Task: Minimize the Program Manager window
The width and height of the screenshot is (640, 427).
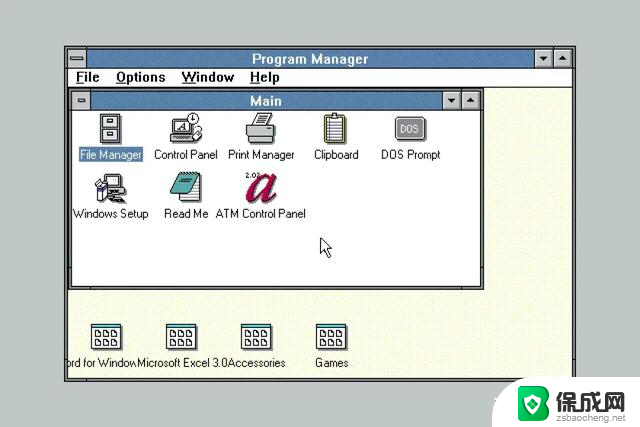Action: click(x=544, y=58)
